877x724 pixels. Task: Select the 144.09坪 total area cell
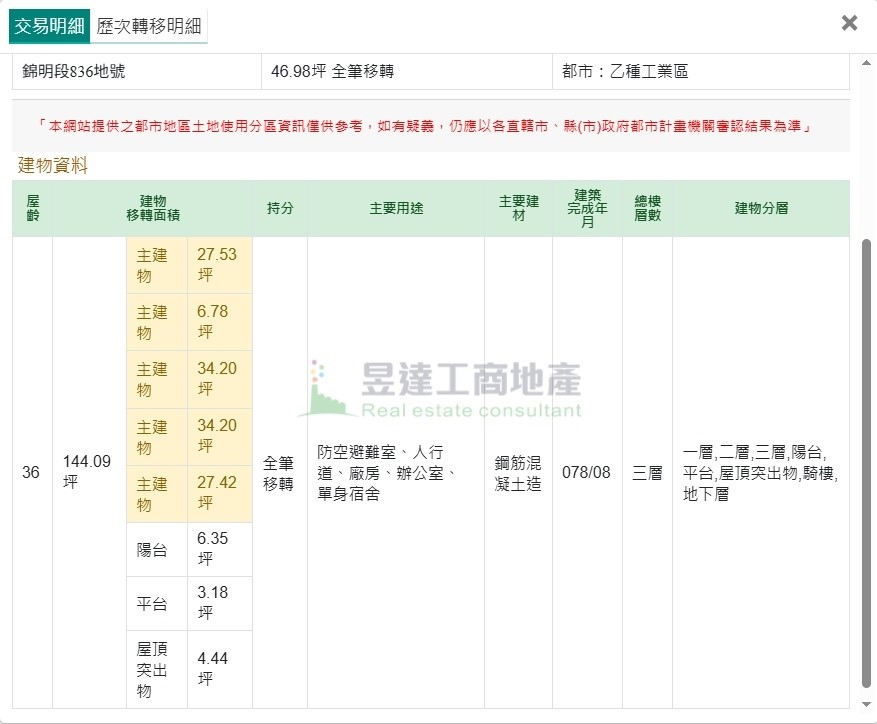pyautogui.click(x=88, y=472)
